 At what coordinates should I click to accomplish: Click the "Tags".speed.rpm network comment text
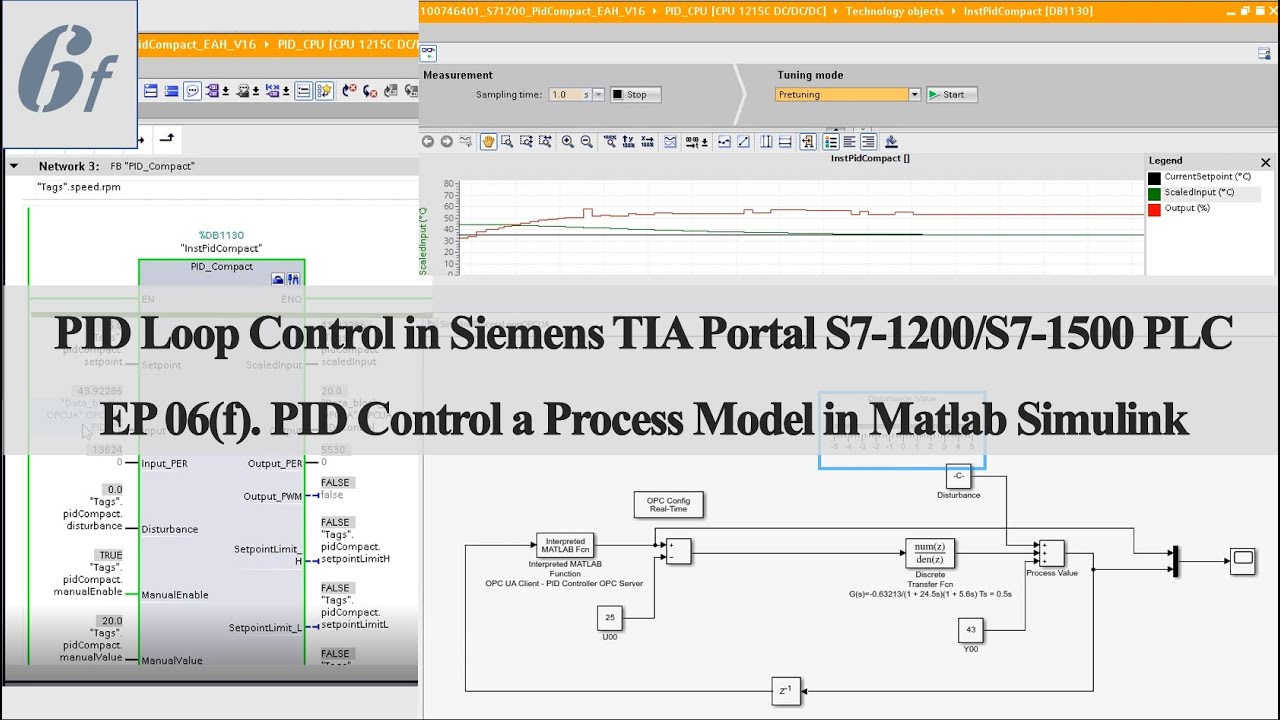pyautogui.click(x=79, y=187)
